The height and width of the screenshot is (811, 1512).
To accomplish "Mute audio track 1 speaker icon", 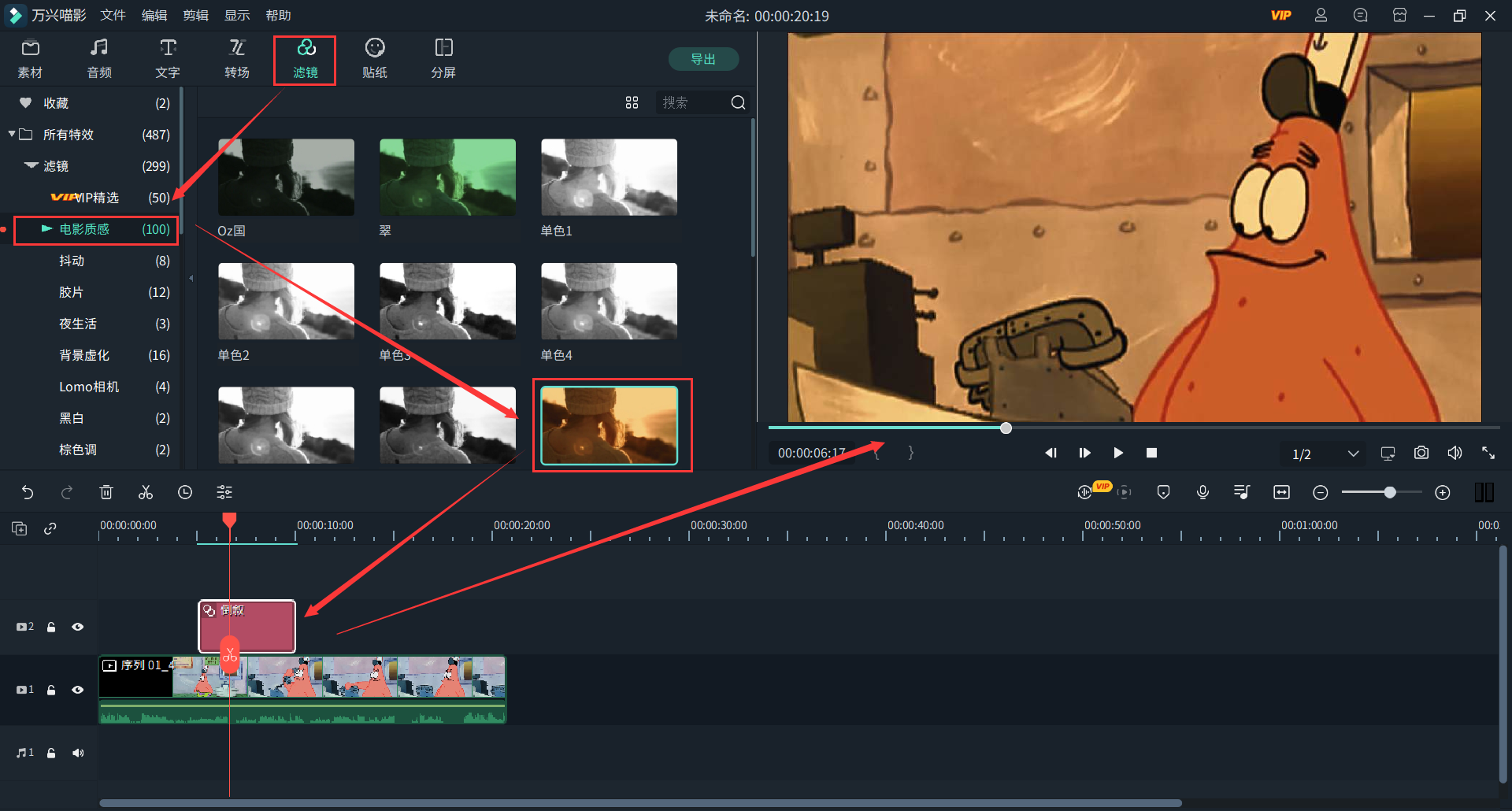I will point(77,753).
